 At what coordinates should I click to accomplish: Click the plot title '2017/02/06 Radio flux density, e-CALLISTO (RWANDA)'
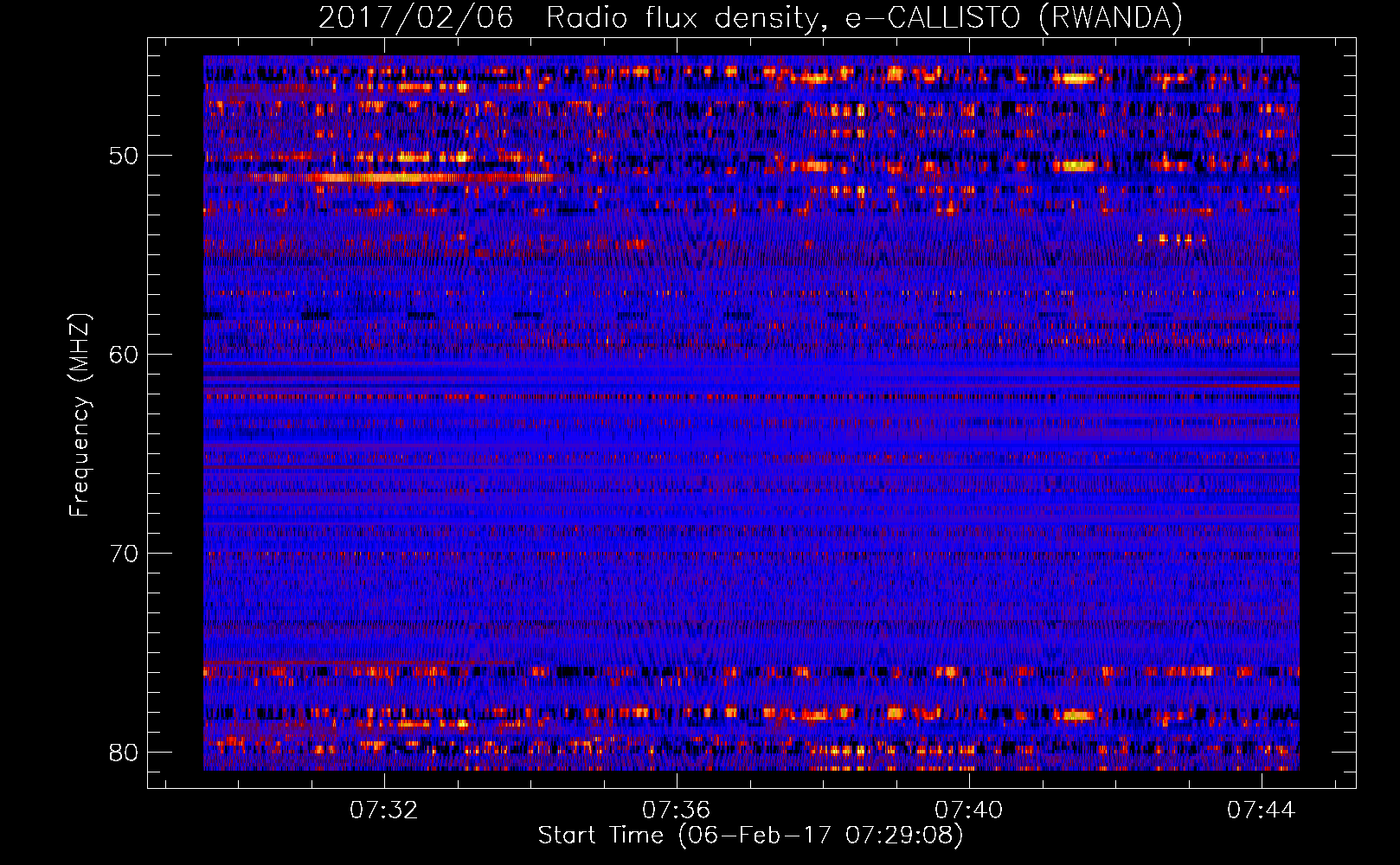(750, 17)
